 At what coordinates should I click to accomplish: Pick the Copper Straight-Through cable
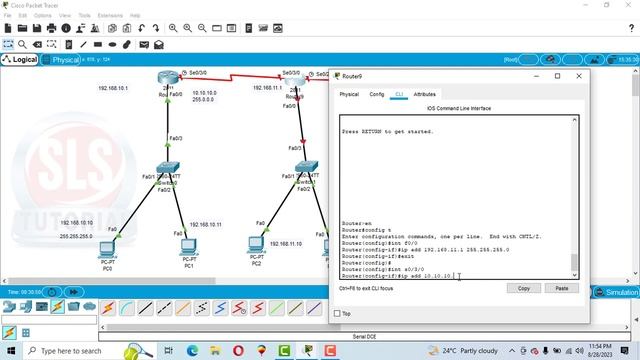(145, 308)
